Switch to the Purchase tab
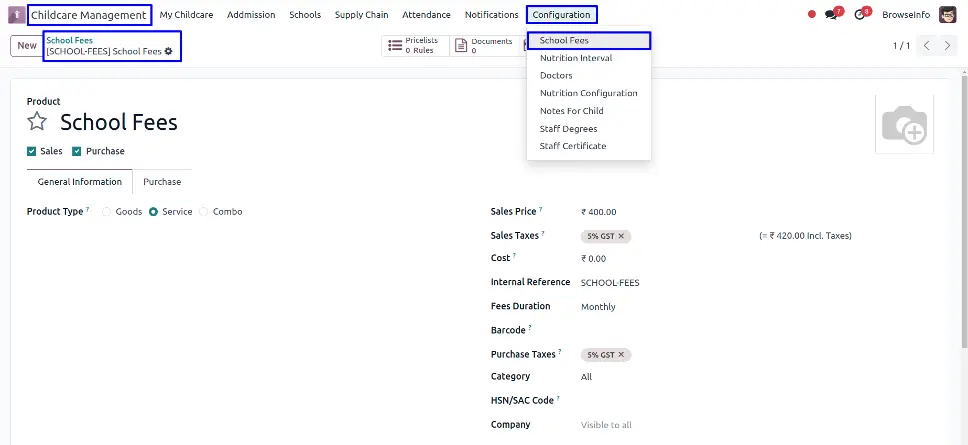The height and width of the screenshot is (445, 968). pos(162,182)
